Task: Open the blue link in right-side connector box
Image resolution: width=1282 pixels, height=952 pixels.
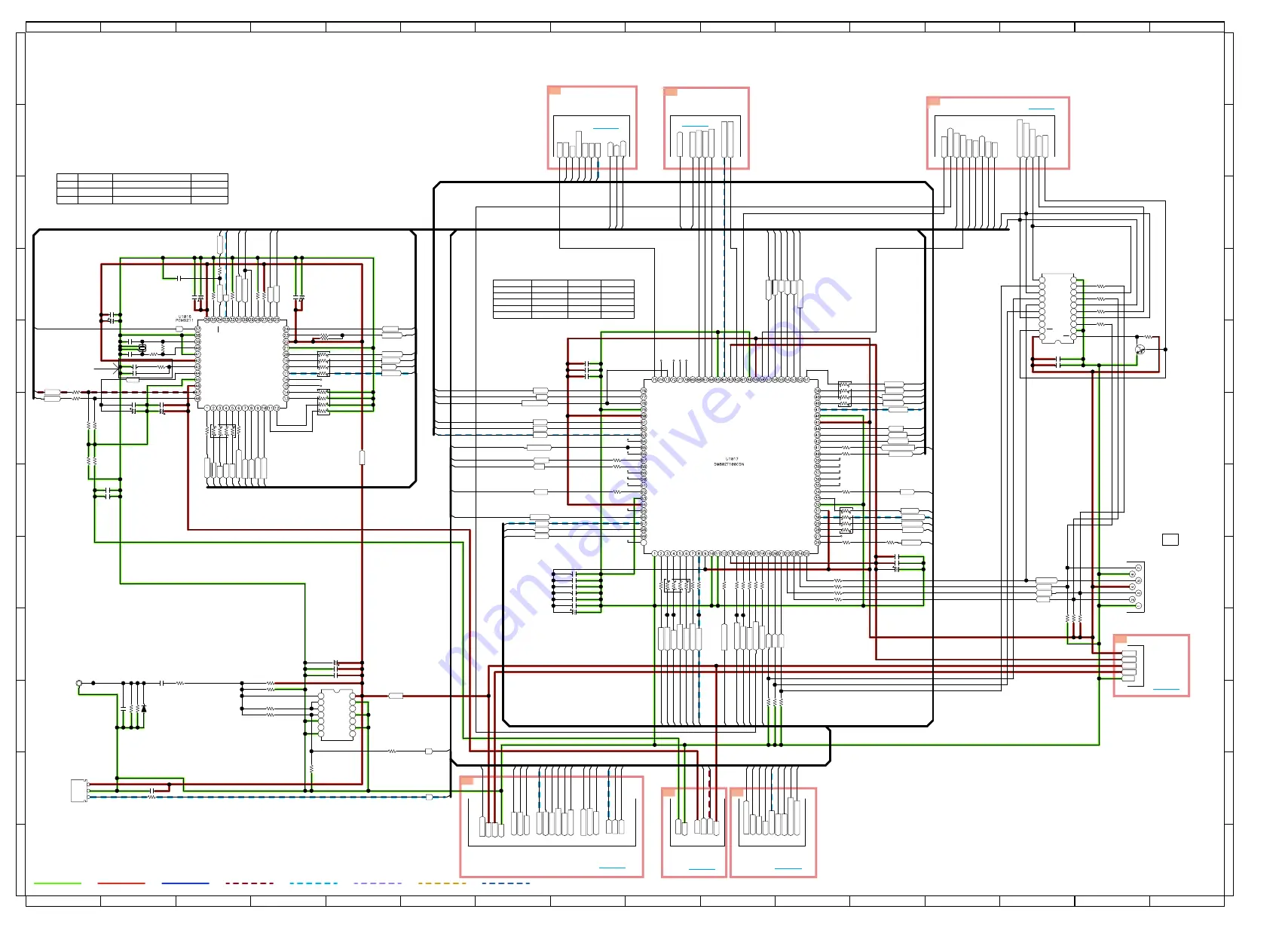Action: 1166,689
